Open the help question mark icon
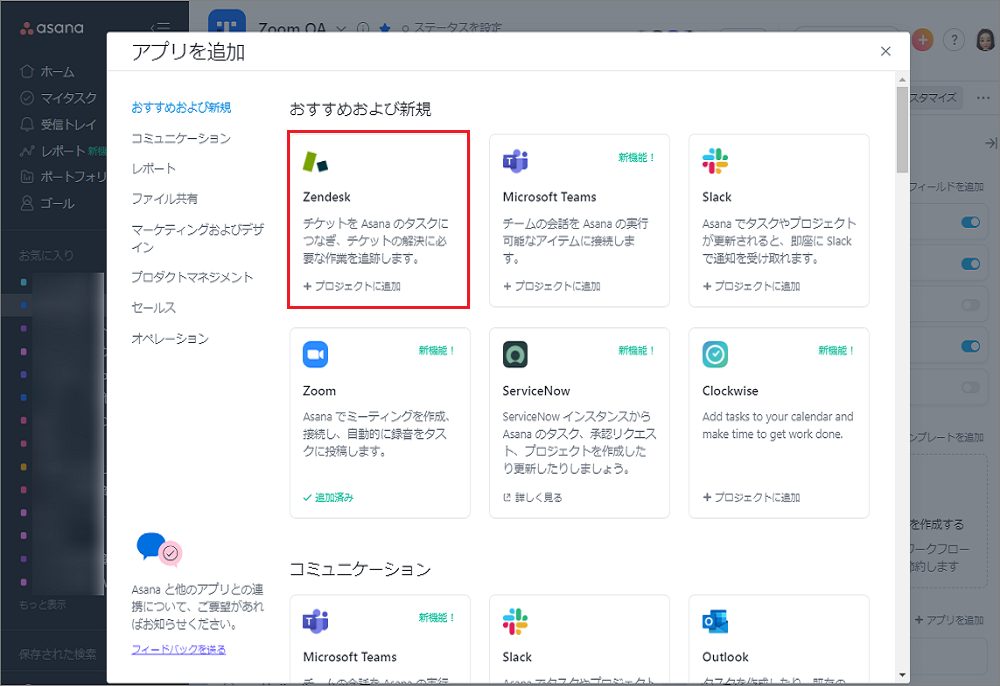The image size is (1000, 686). coord(954,40)
